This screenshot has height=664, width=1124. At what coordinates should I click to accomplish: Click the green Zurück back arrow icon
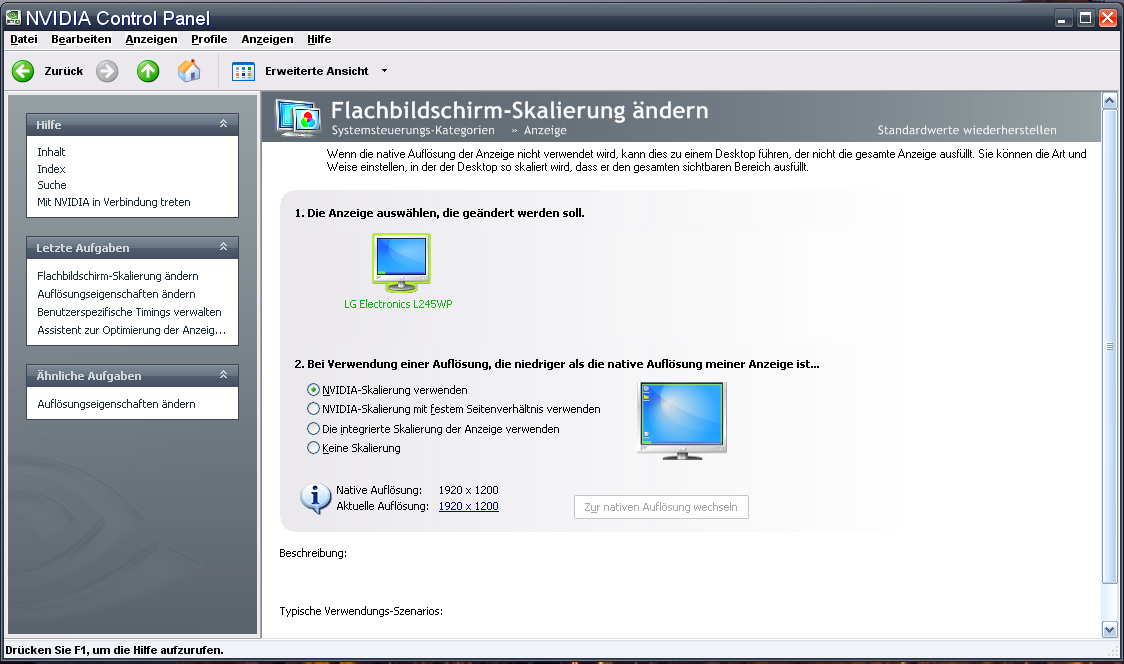[x=23, y=71]
